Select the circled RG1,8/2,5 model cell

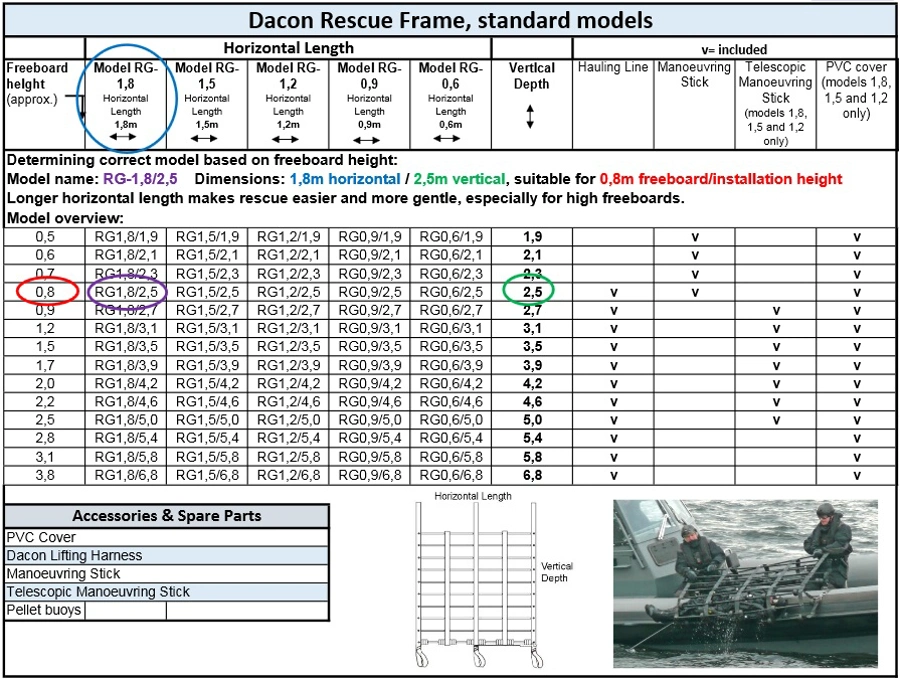tap(125, 290)
